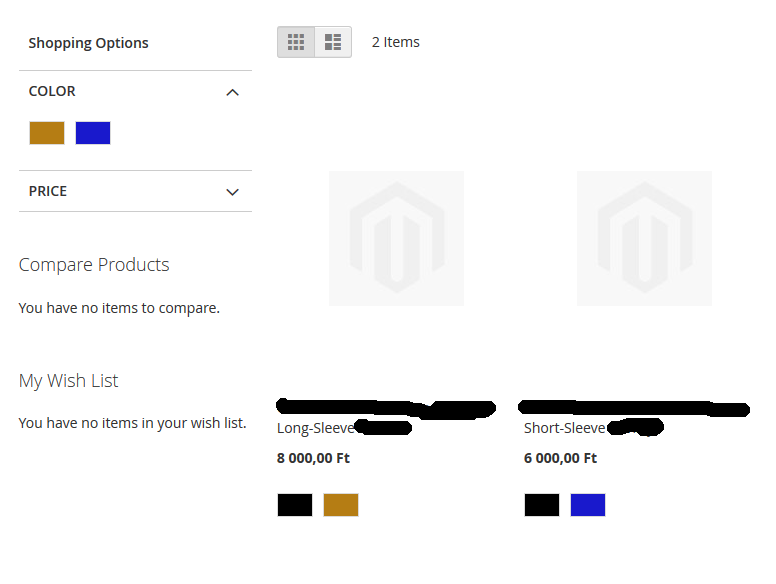Open the Short-Sleeve product name link
The height and width of the screenshot is (584, 776).
[565, 428]
